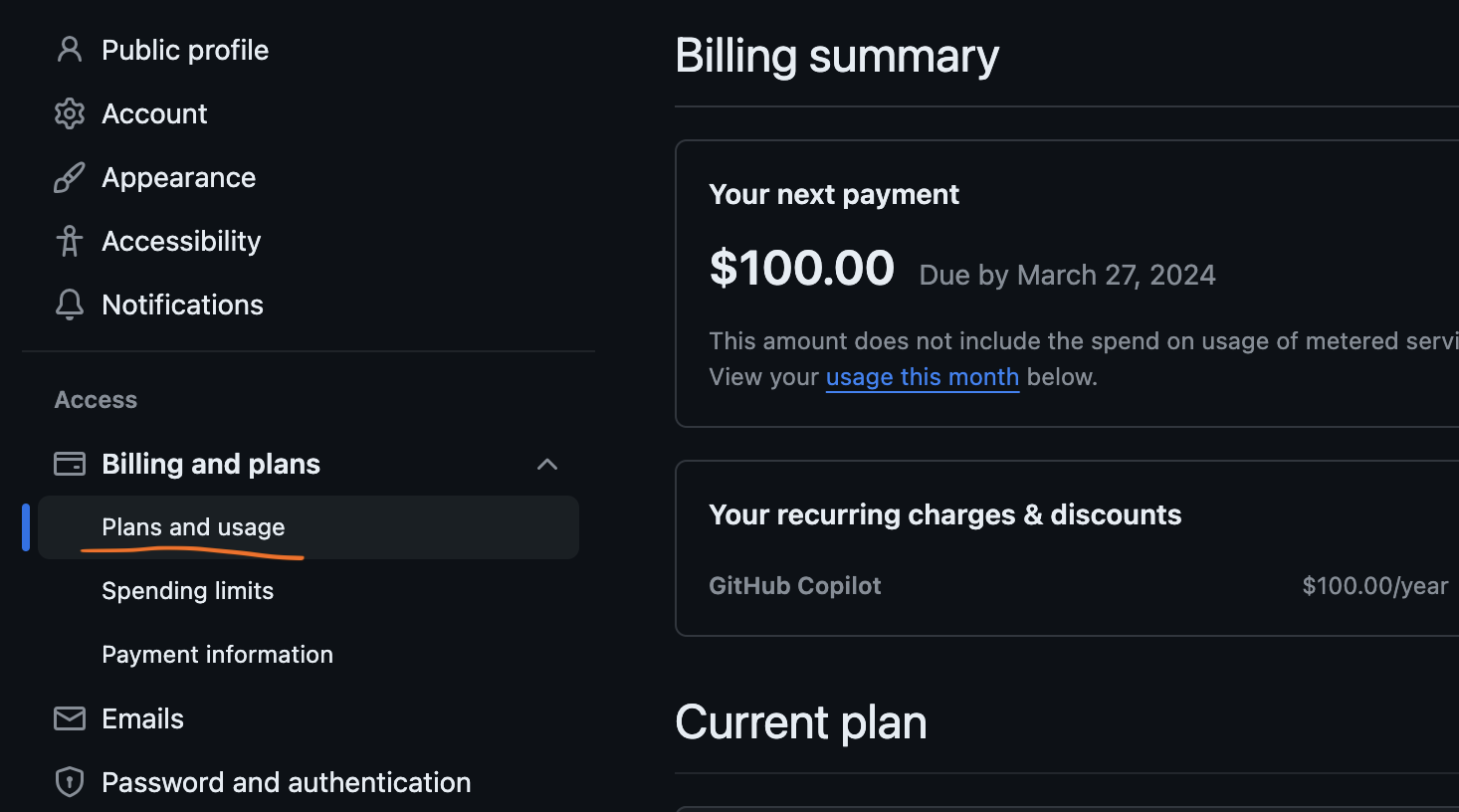Screen dimensions: 1459x812
Task: Click the Public profile person icon
Action: [x=69, y=50]
